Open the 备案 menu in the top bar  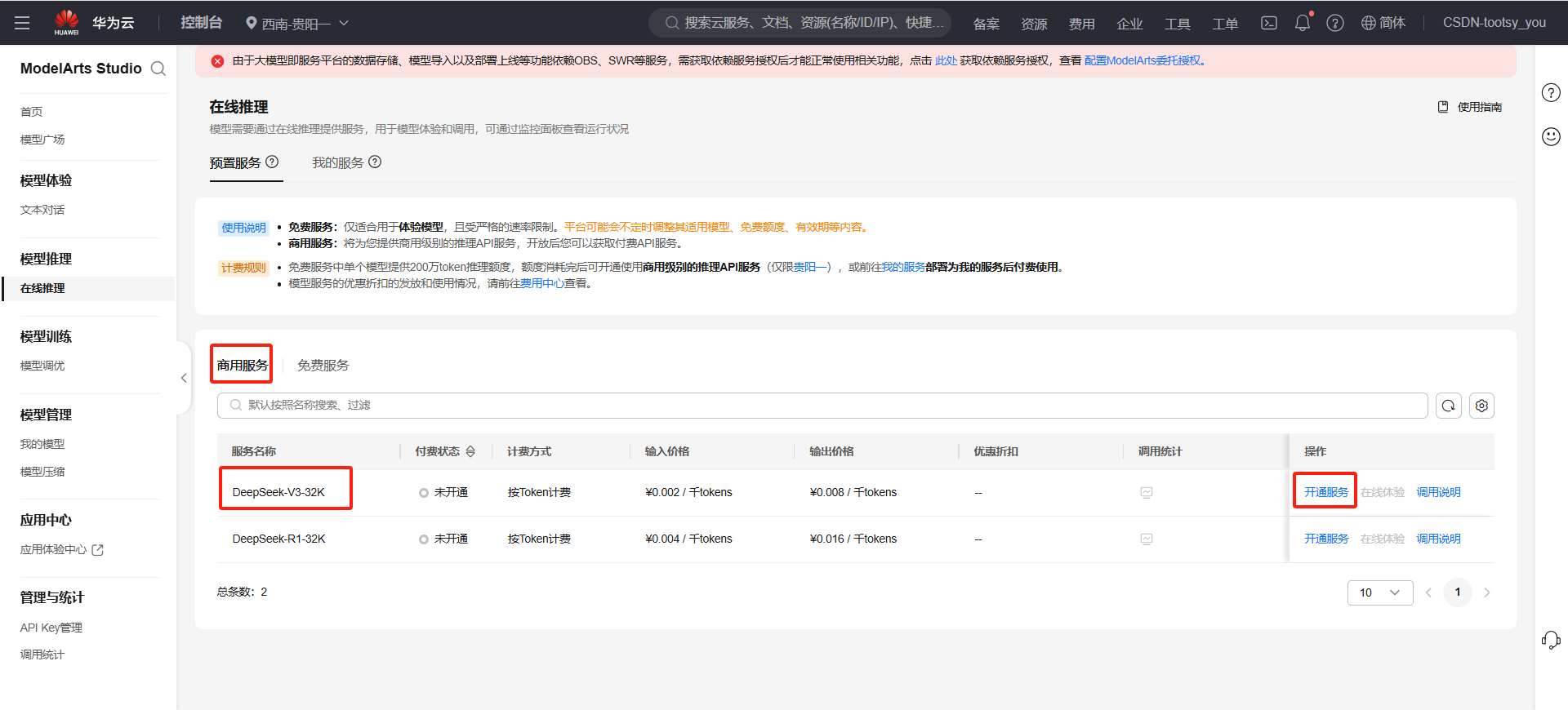pos(987,24)
